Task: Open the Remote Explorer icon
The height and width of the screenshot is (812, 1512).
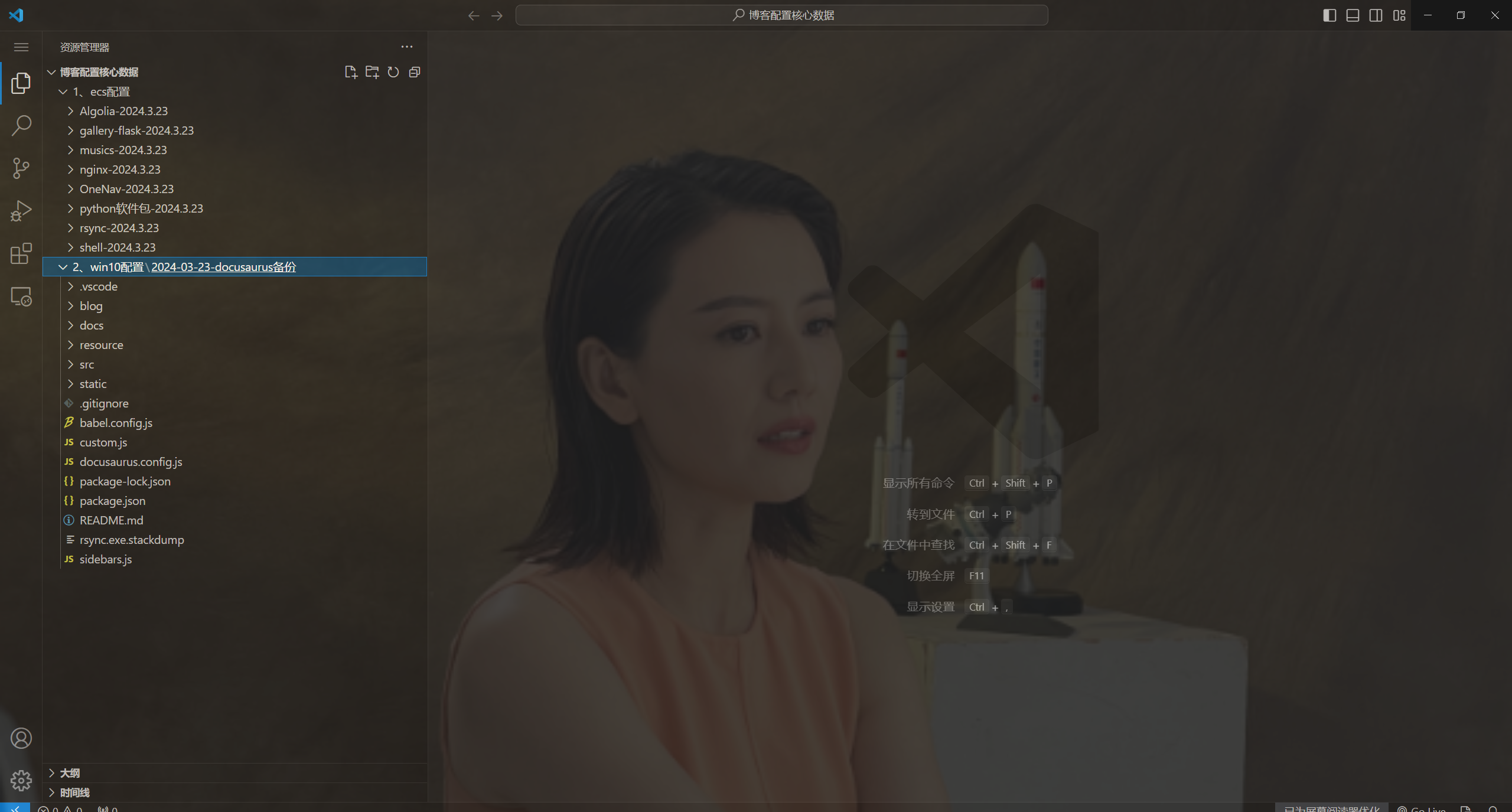Action: pyautogui.click(x=21, y=296)
